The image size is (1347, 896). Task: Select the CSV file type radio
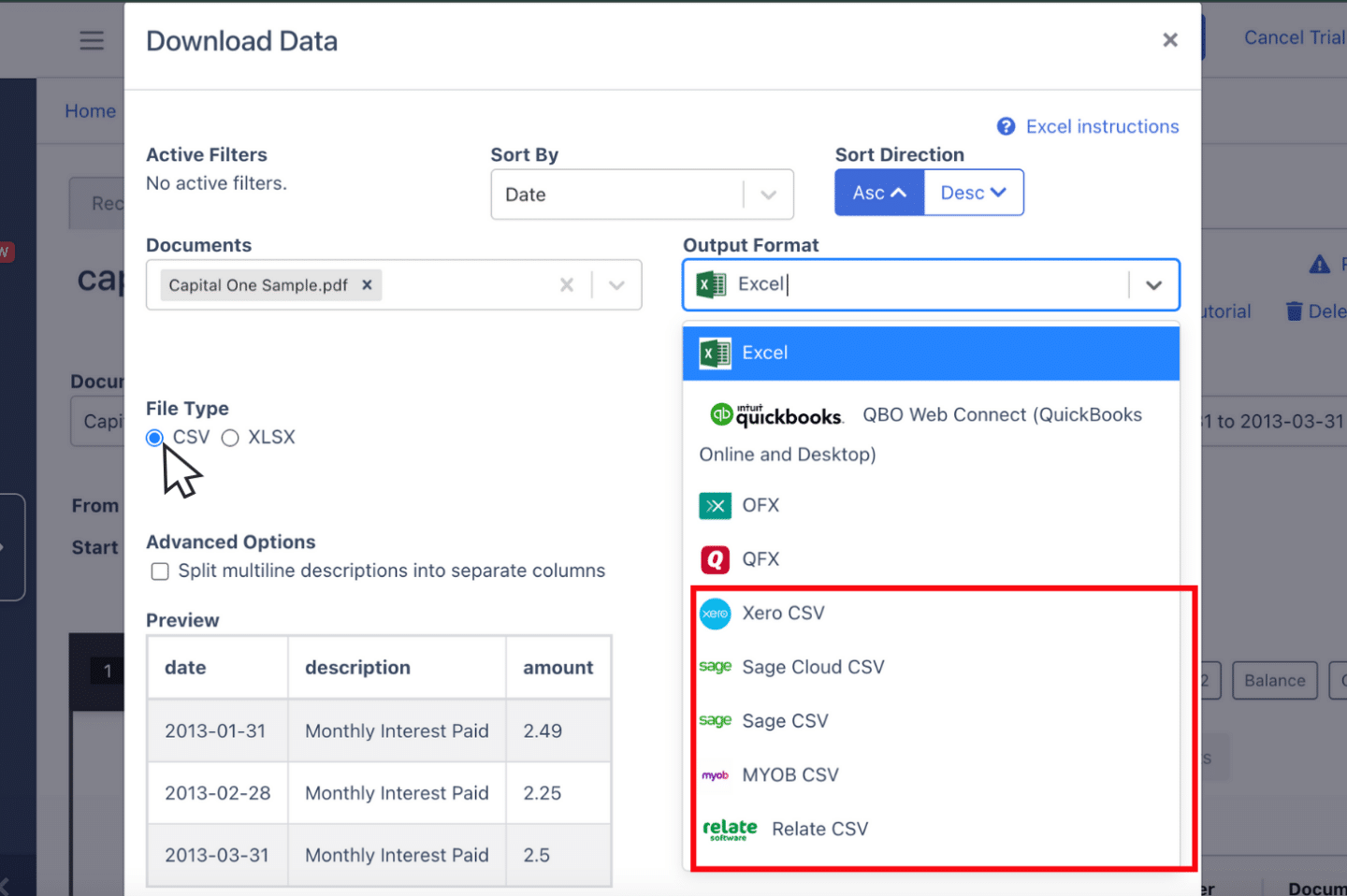(x=155, y=438)
